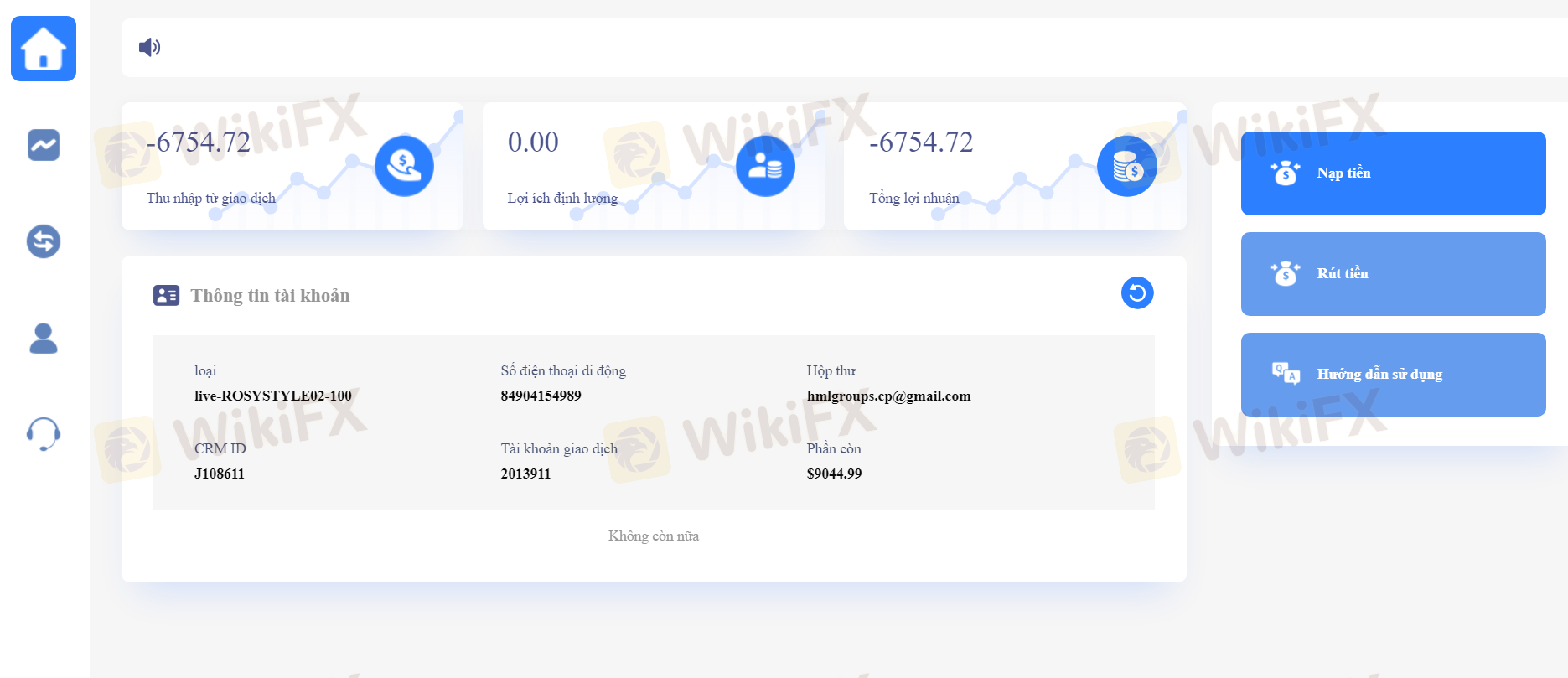Select the Tổng lợi nhuận card
The height and width of the screenshot is (678, 1568).
point(1015,166)
